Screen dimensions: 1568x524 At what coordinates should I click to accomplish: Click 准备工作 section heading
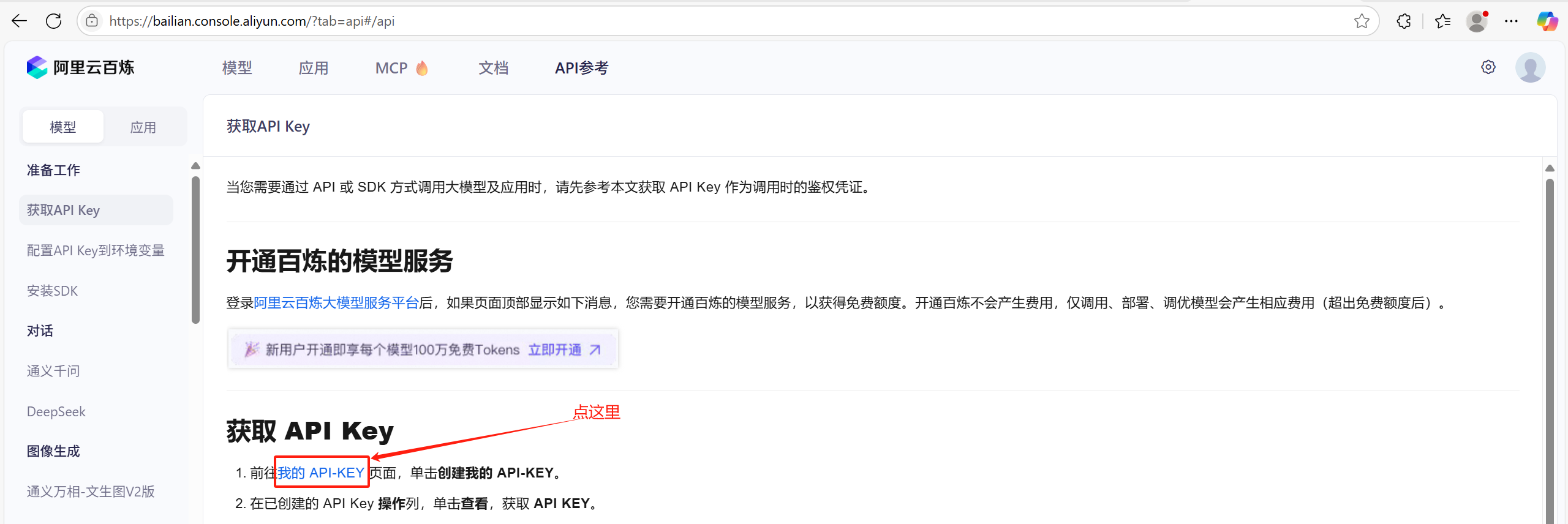pyautogui.click(x=53, y=170)
